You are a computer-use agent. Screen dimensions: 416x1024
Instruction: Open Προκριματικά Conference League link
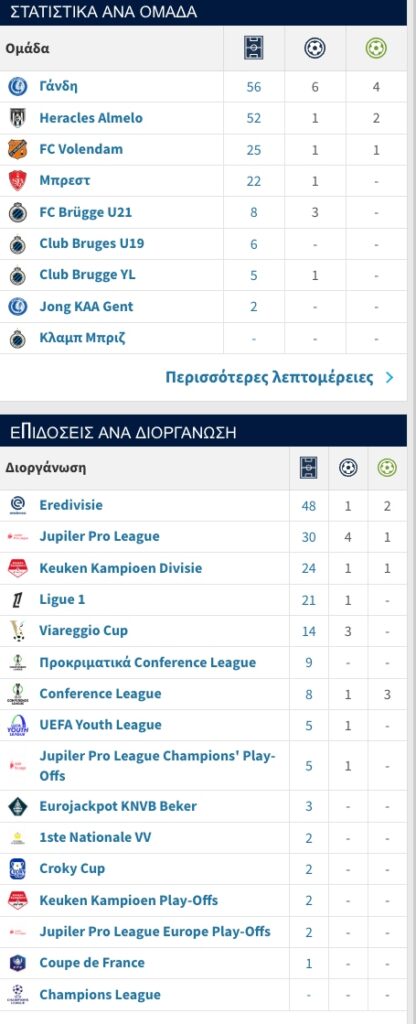click(x=148, y=662)
